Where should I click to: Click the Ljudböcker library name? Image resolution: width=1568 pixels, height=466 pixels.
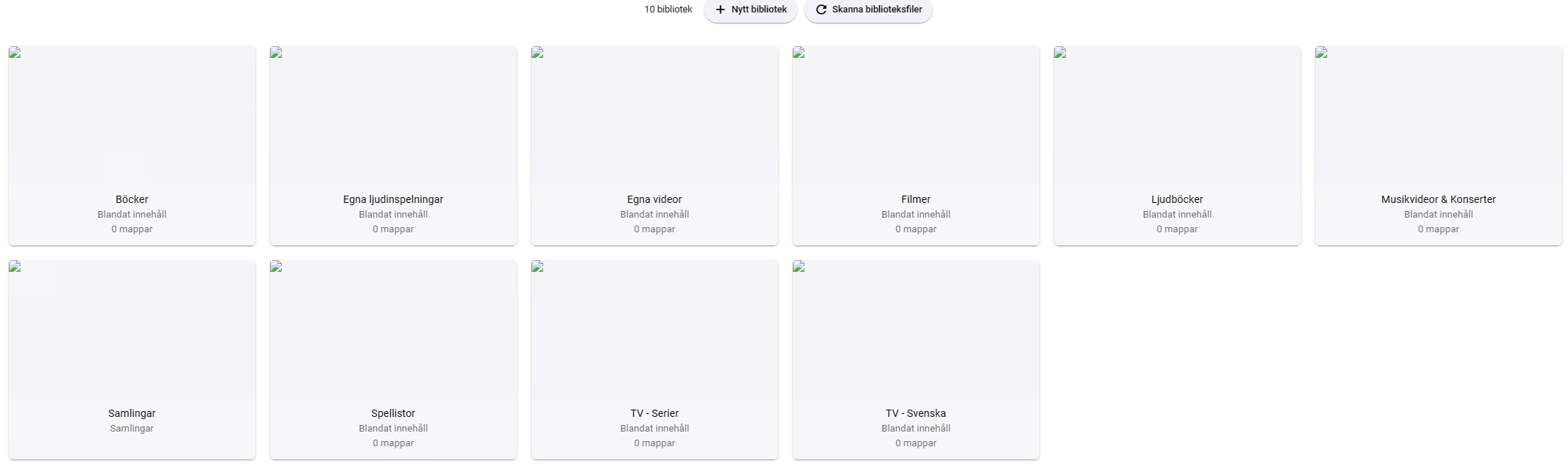click(x=1177, y=199)
